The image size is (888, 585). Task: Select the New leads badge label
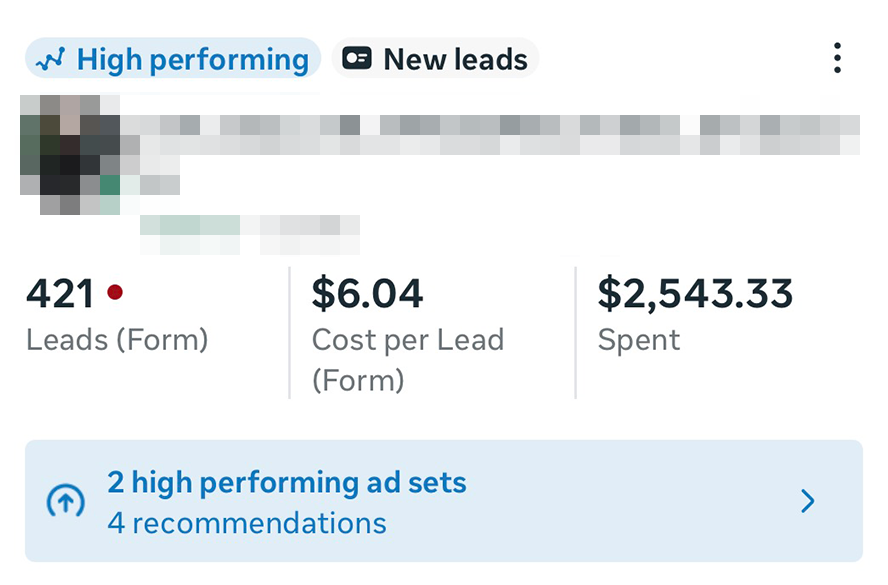[455, 59]
